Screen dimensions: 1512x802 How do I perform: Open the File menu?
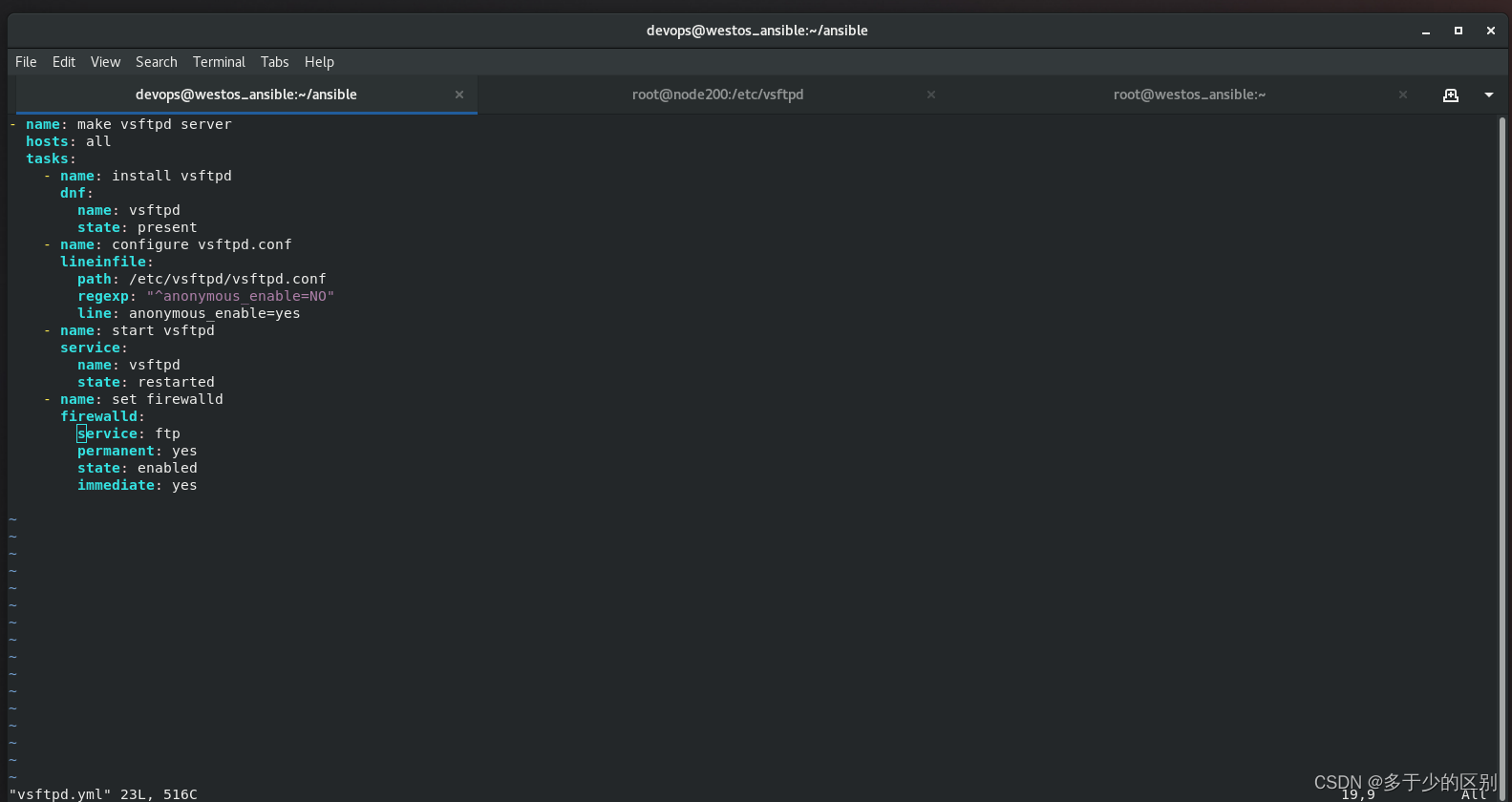point(26,62)
